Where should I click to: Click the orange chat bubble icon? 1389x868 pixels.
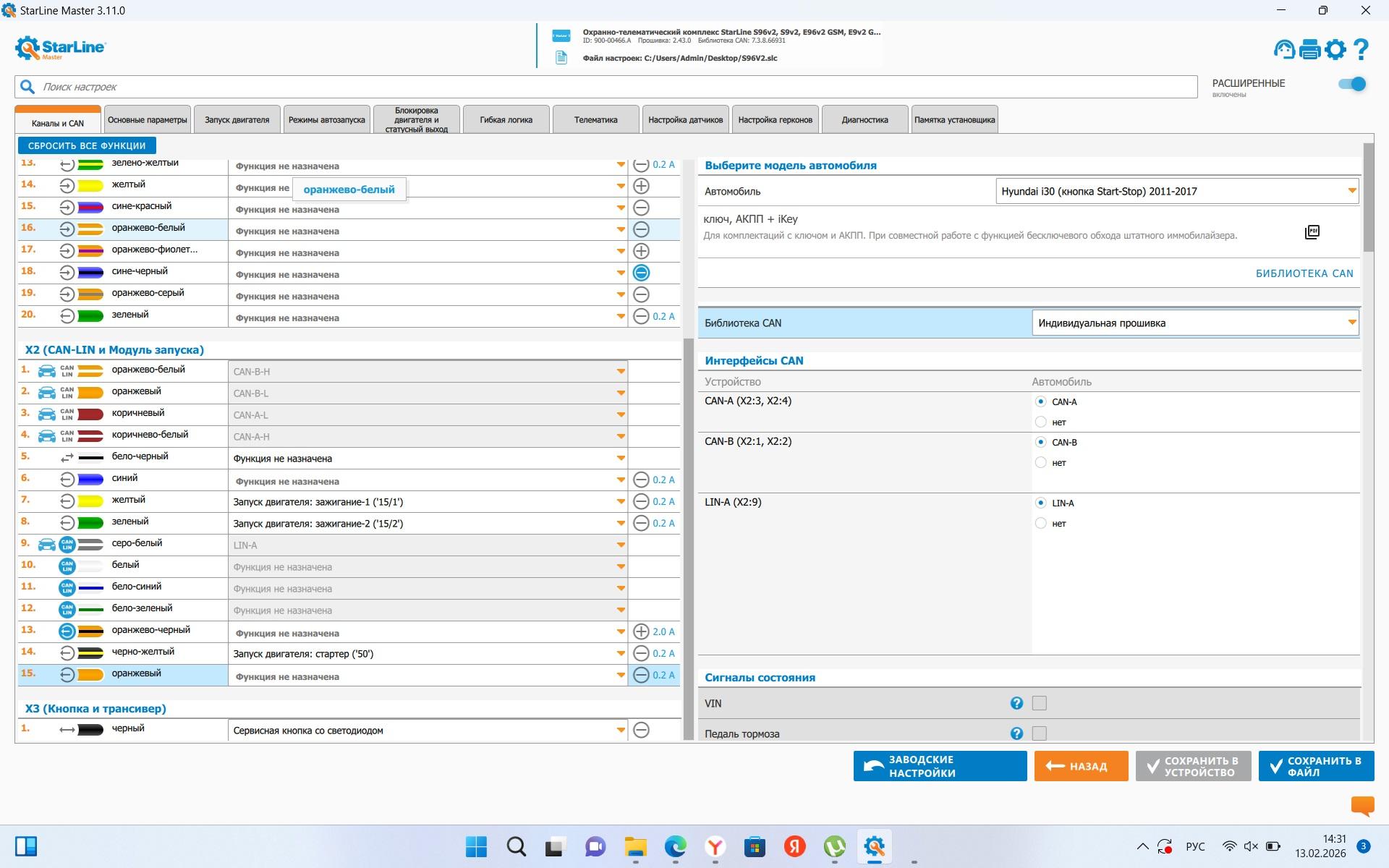pyautogui.click(x=1362, y=805)
